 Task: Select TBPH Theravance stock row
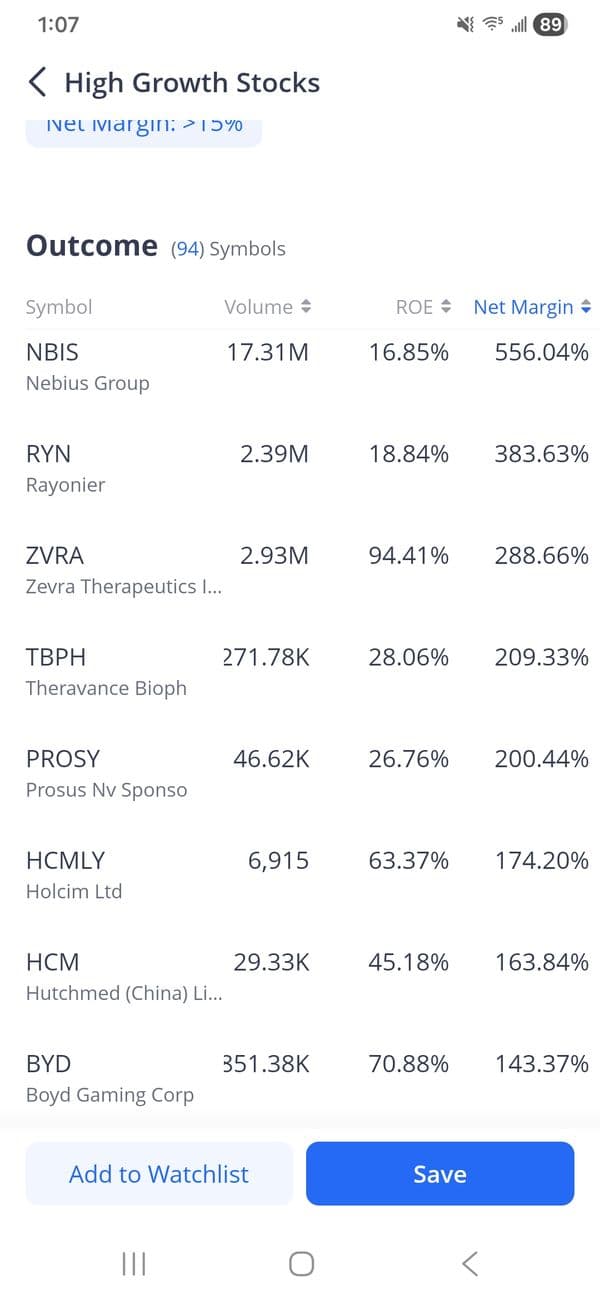click(x=300, y=672)
